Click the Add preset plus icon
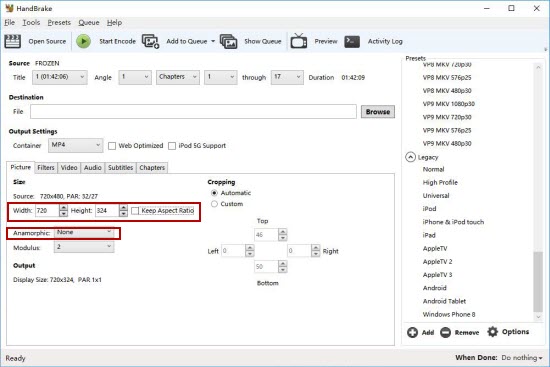 (x=412, y=332)
